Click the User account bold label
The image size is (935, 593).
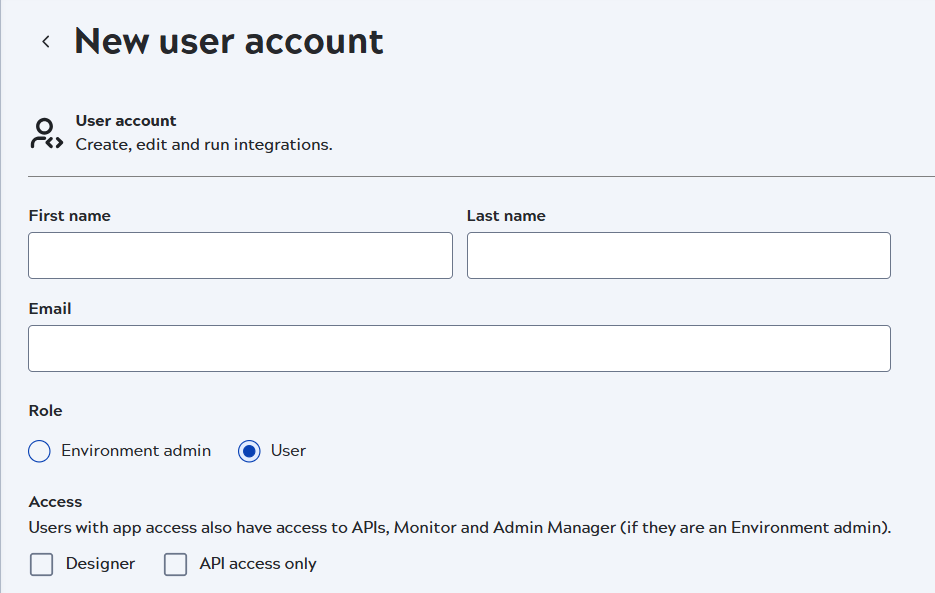(126, 120)
